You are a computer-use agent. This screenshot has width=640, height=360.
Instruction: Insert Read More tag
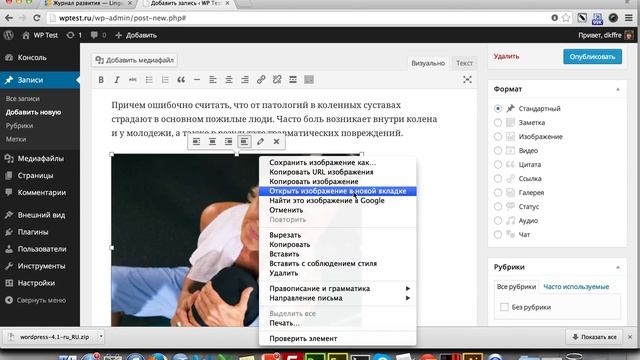coord(293,80)
